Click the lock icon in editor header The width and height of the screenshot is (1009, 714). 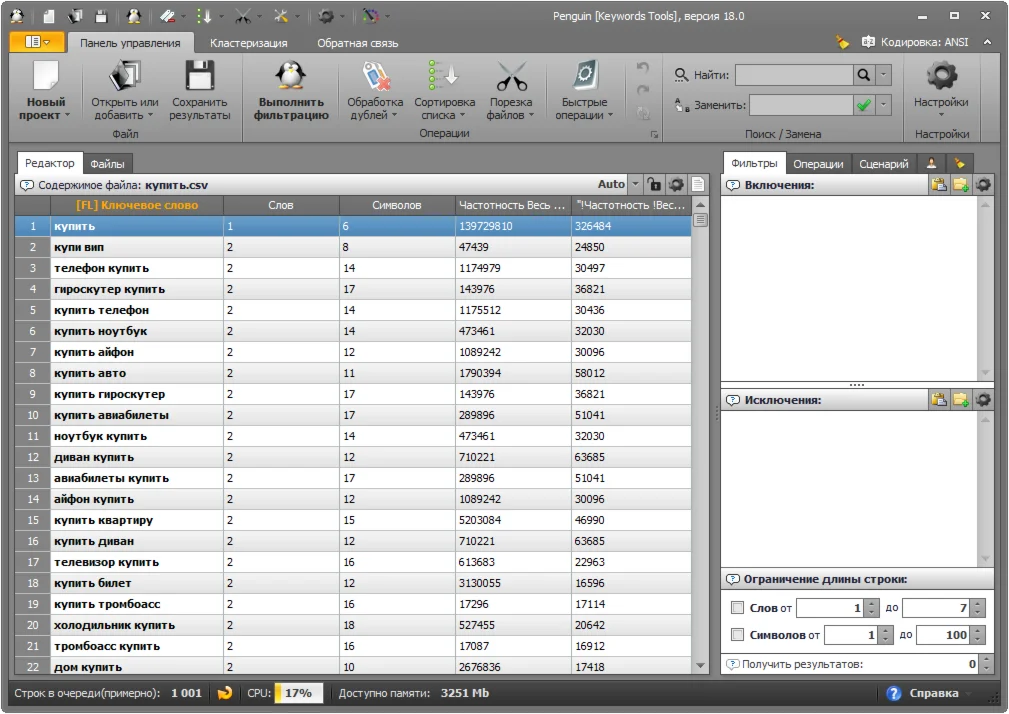653,185
